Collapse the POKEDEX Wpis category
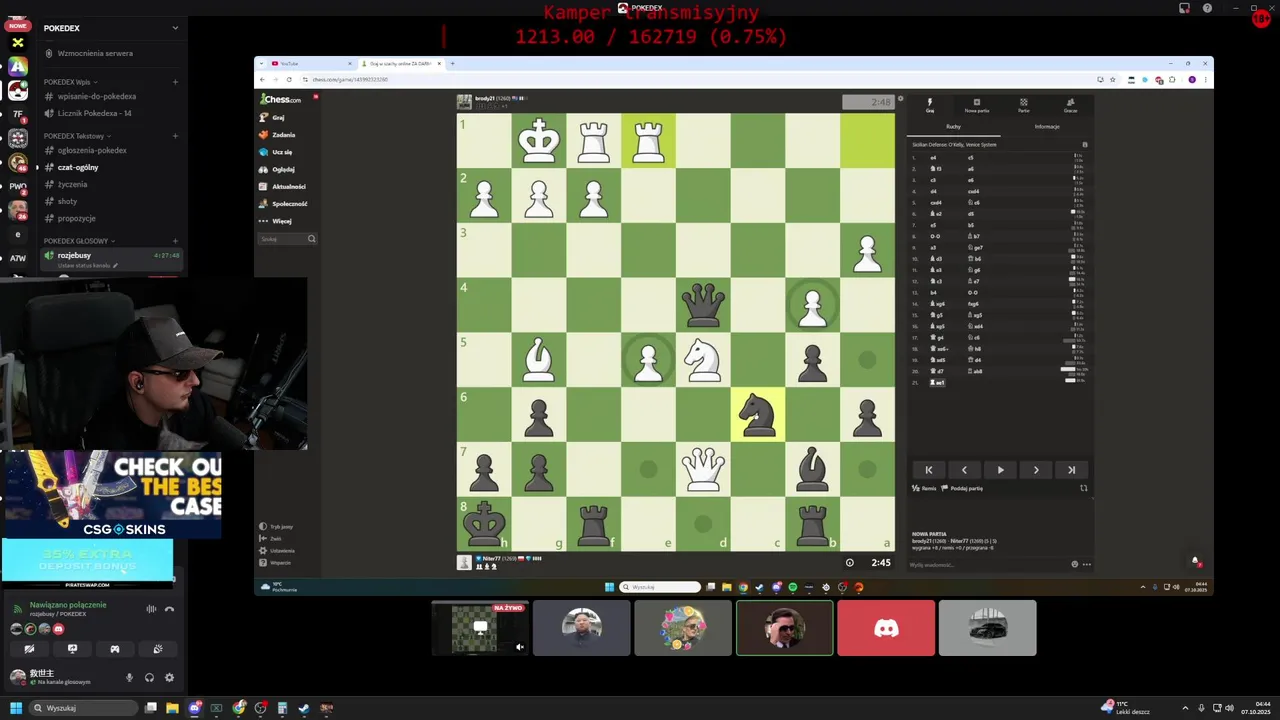This screenshot has height=720, width=1280. coord(69,82)
